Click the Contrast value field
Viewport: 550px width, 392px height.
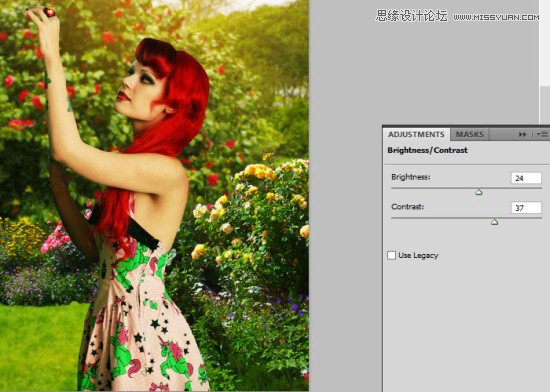[526, 208]
